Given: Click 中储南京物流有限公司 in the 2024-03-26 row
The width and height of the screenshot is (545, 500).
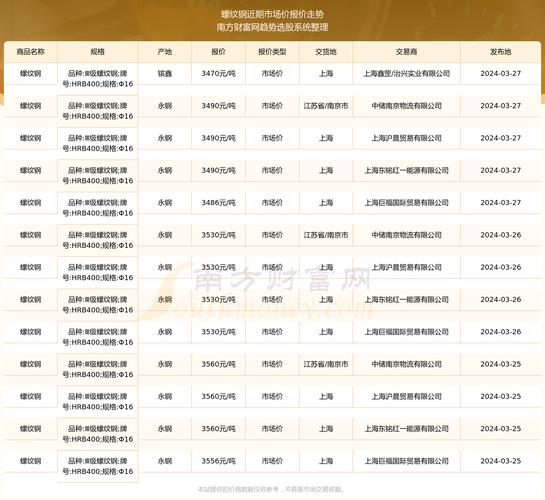Looking at the screenshot, I should coord(406,235).
